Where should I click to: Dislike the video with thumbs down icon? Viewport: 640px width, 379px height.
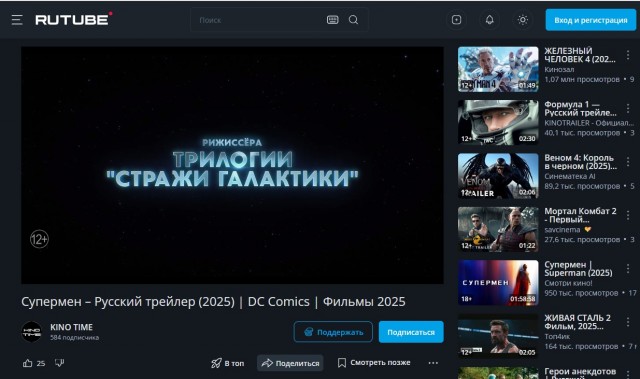[x=59, y=363]
